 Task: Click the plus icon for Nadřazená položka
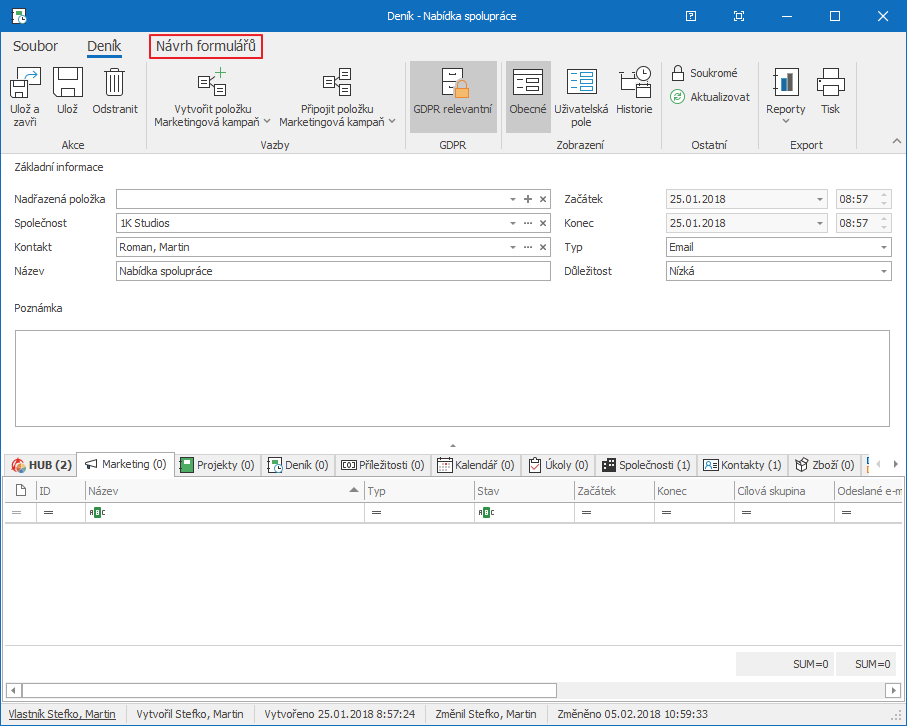click(x=528, y=199)
